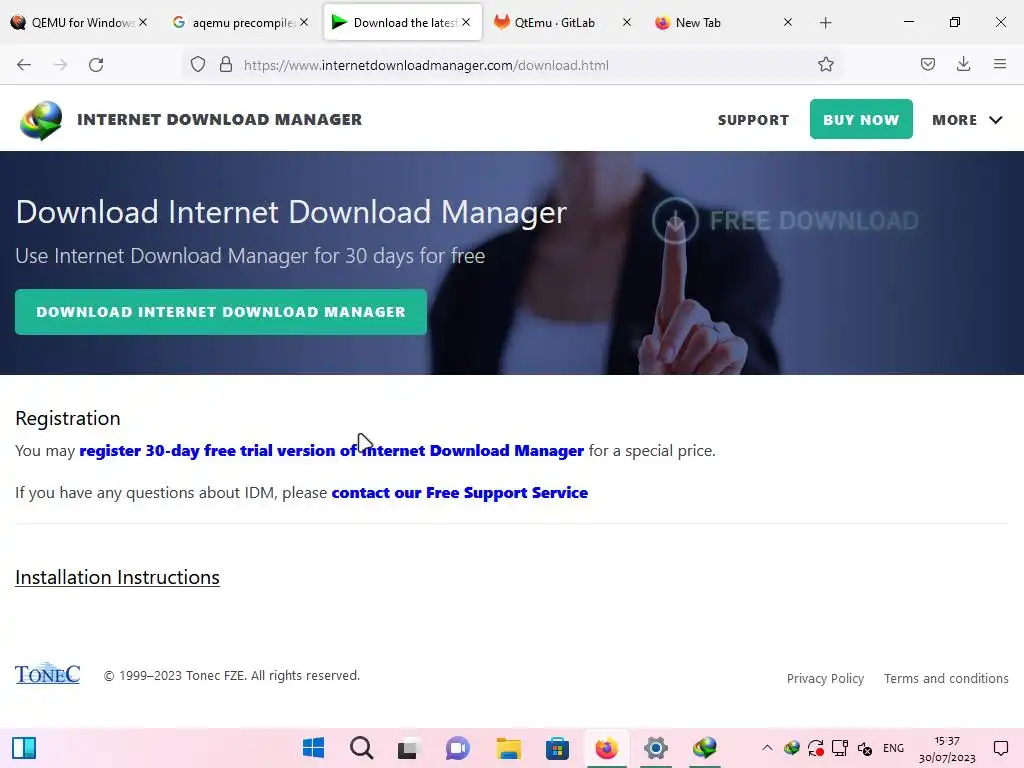This screenshot has height=768, width=1024.
Task: Switch to QtEmu GitLab tab
Action: coord(563,23)
